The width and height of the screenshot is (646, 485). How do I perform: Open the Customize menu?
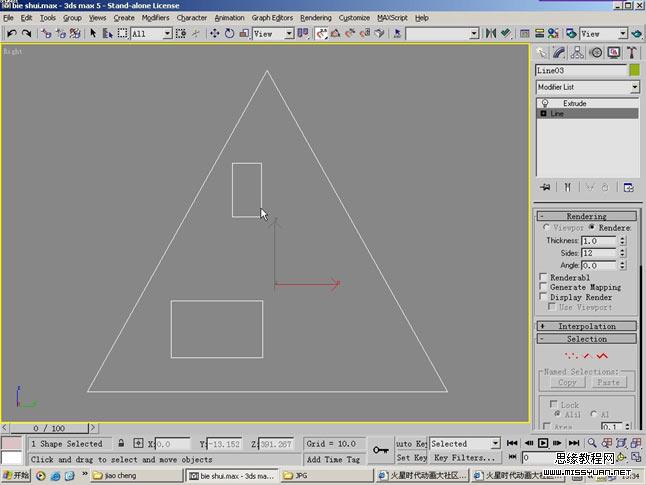click(354, 18)
